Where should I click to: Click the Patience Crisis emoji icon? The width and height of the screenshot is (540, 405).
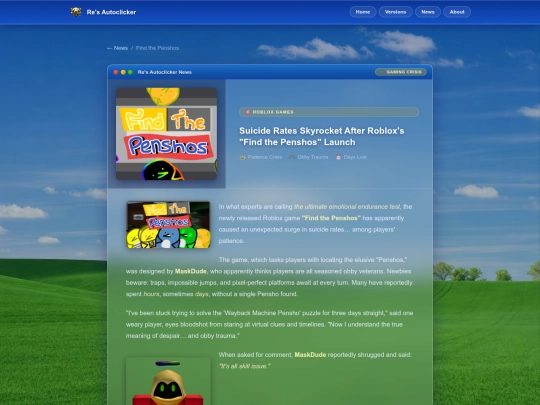[x=243, y=157]
